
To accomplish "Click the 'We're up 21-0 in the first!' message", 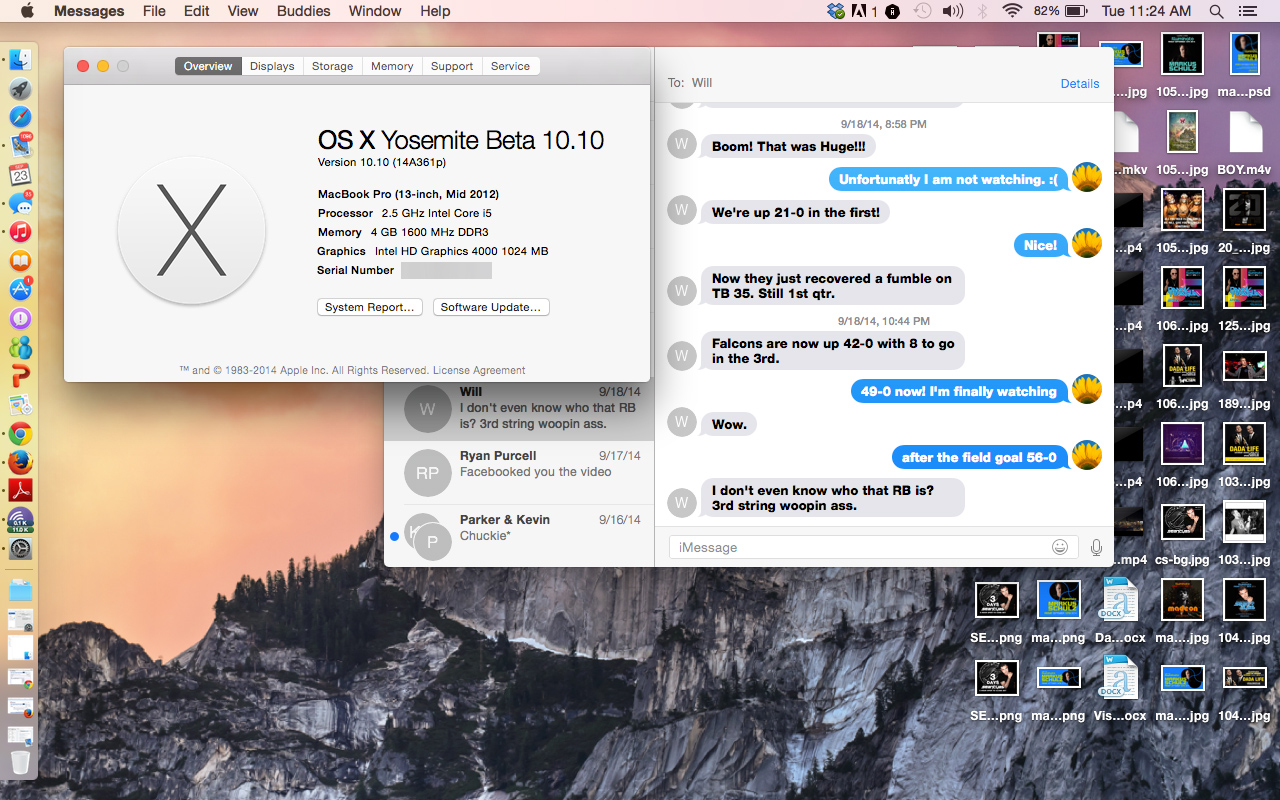I will coord(796,212).
